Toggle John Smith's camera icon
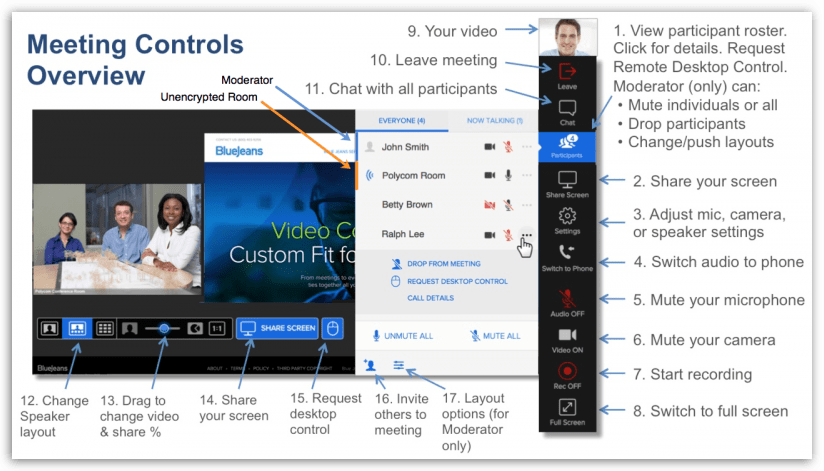The height and width of the screenshot is (471, 824). (x=490, y=147)
